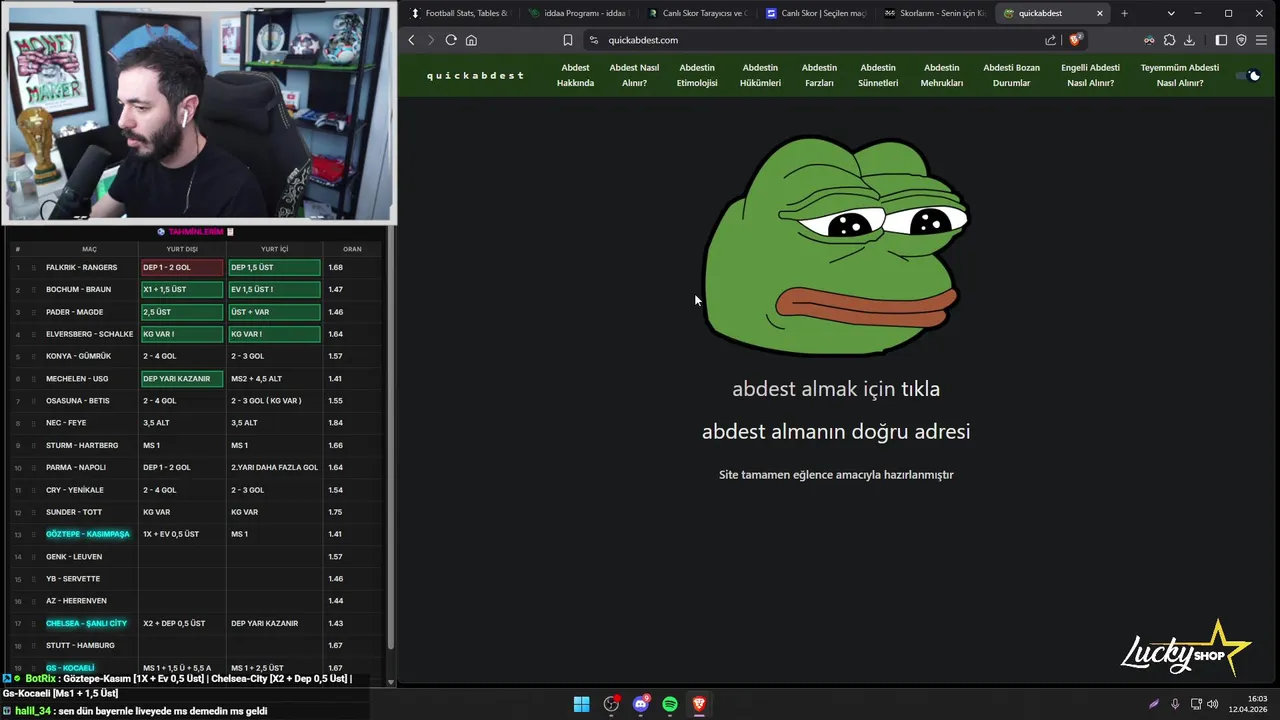Switch to the Football Stats, Tables tab

(x=460, y=13)
